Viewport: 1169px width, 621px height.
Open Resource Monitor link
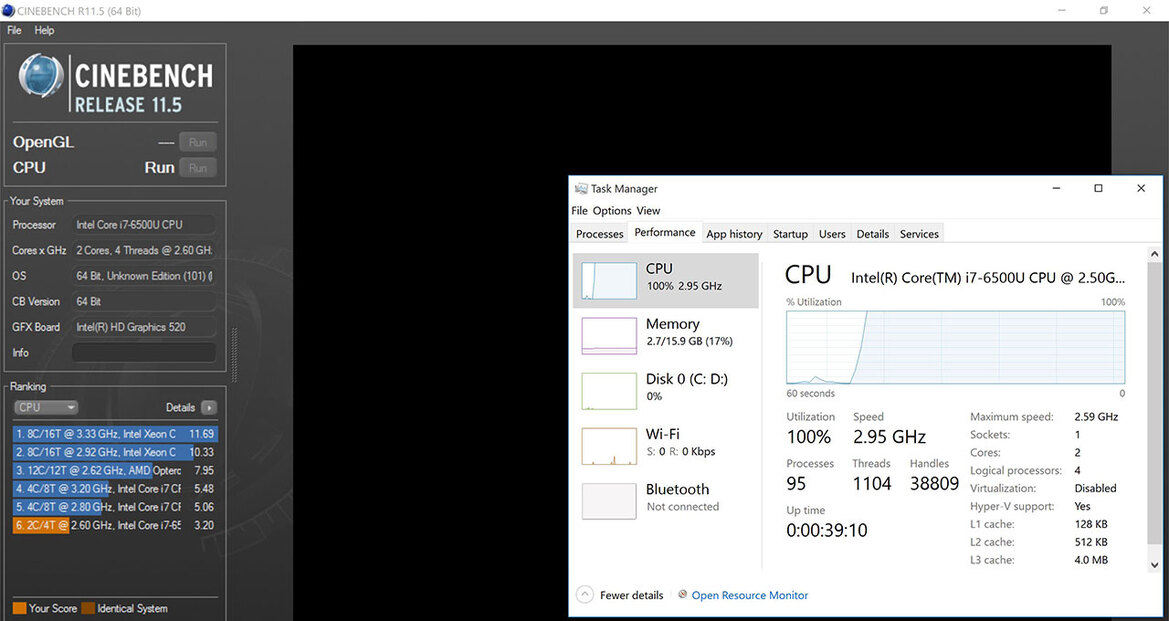pyautogui.click(x=749, y=595)
